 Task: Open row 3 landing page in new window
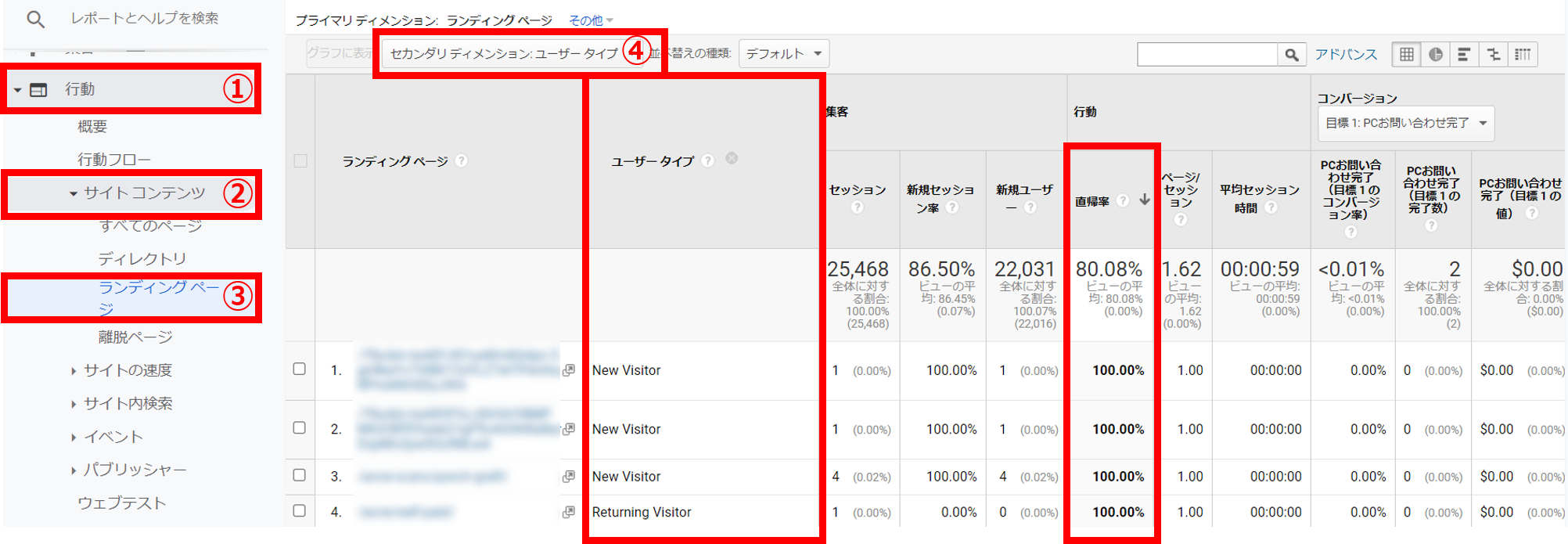(569, 476)
